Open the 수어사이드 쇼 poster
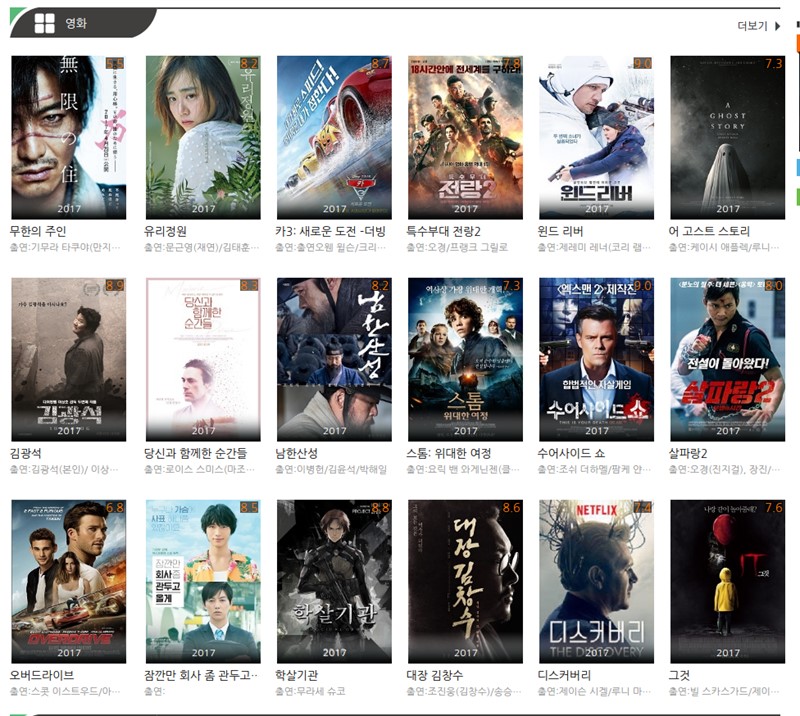 [x=596, y=359]
